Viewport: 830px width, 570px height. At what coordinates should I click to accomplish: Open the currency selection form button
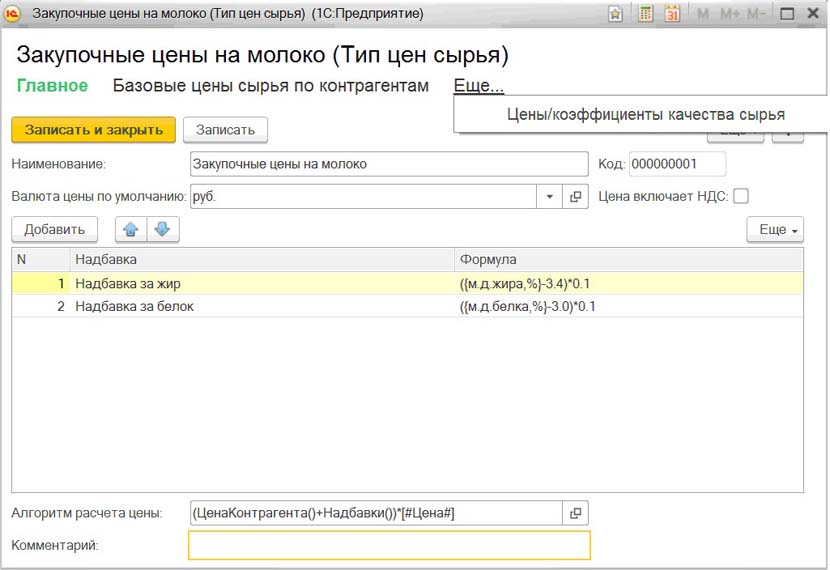(576, 197)
